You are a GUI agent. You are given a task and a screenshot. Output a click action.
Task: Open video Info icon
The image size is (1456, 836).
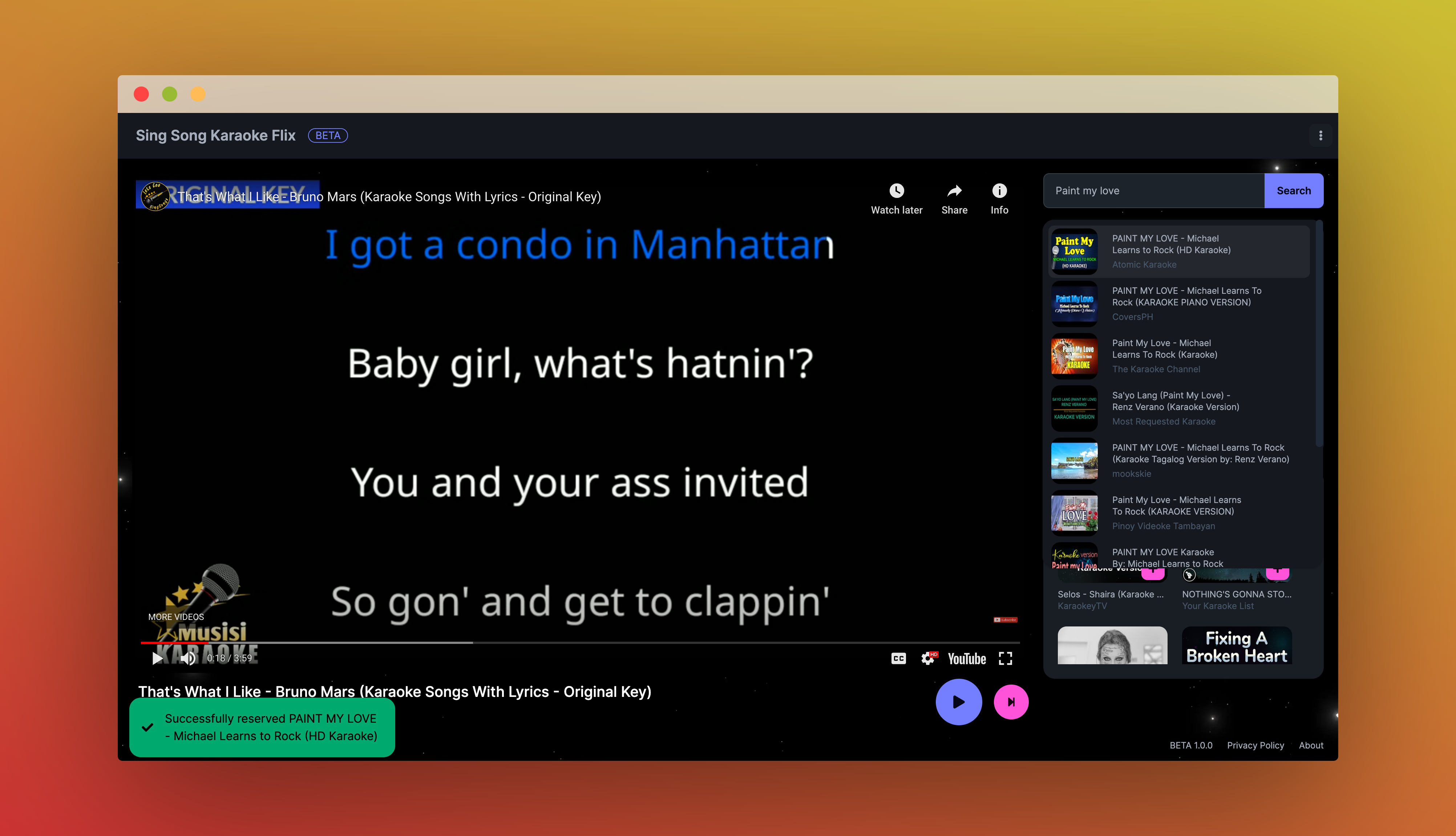pos(999,191)
